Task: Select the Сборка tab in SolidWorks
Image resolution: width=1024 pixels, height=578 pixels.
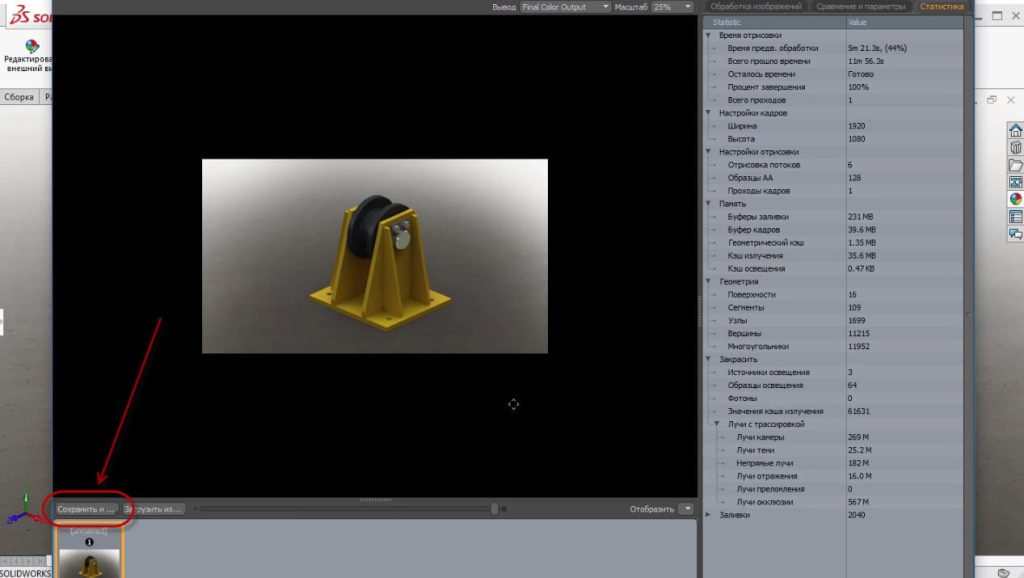Action: click(19, 97)
